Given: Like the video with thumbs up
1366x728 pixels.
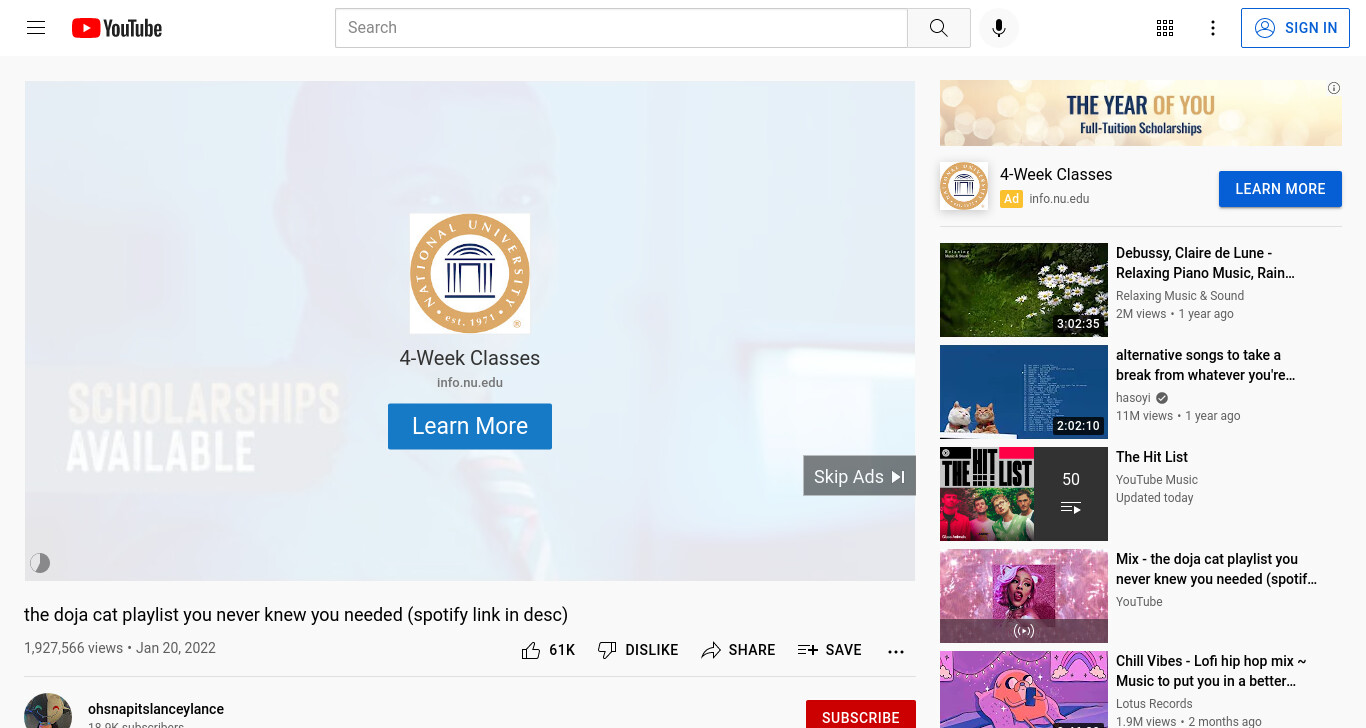Looking at the screenshot, I should 531,650.
